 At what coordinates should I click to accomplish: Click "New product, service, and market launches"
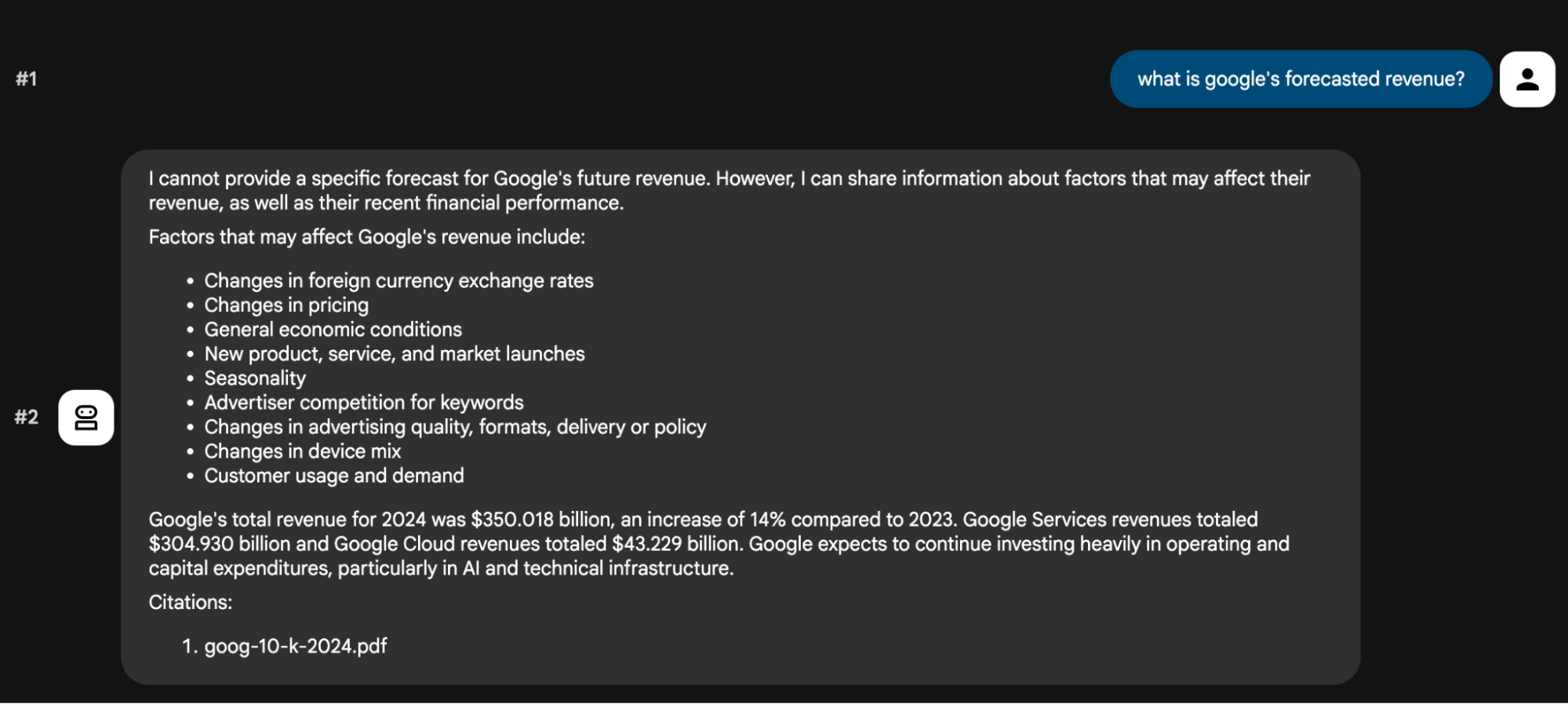pos(395,354)
